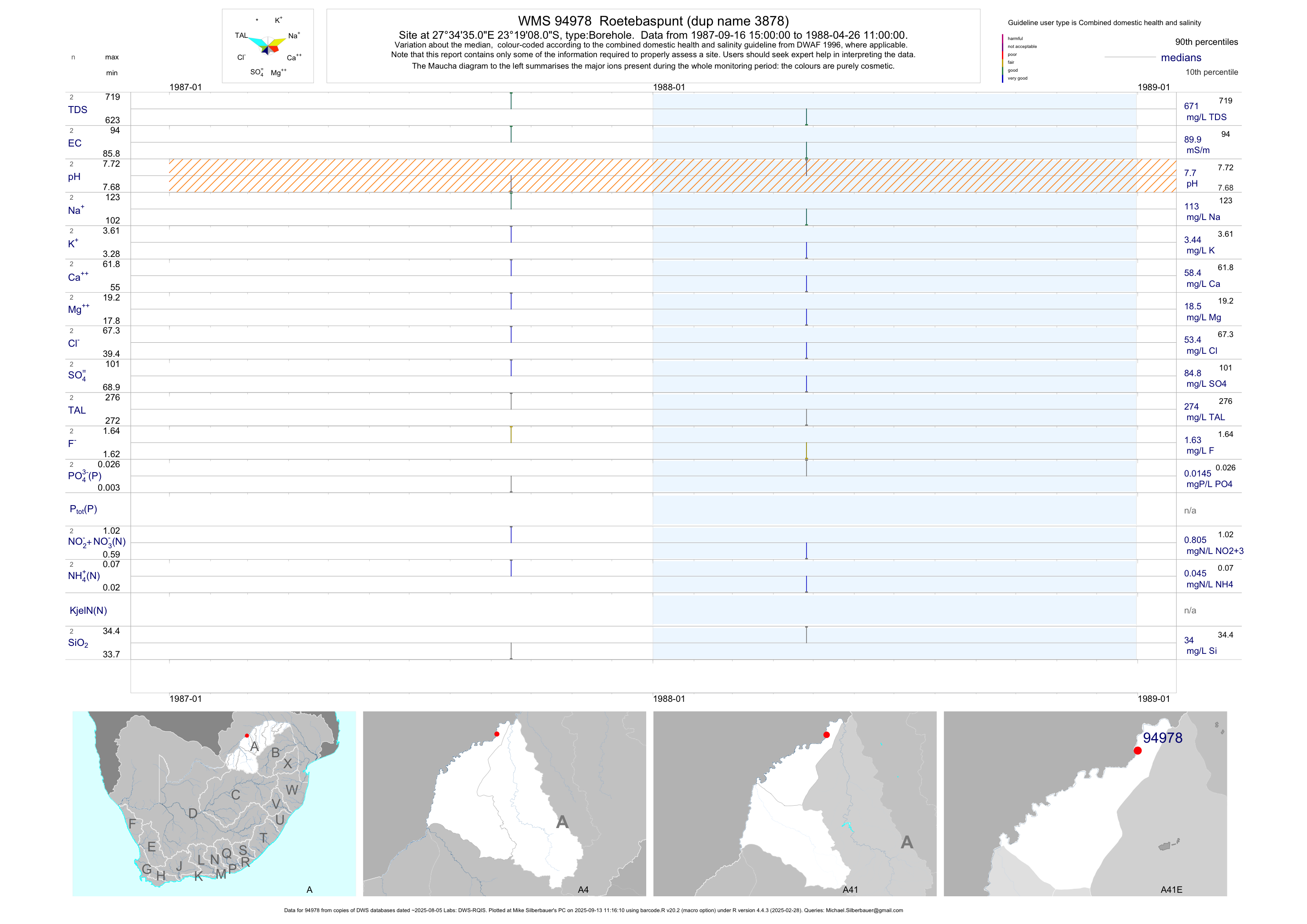Click the letter C region on map

(236, 795)
